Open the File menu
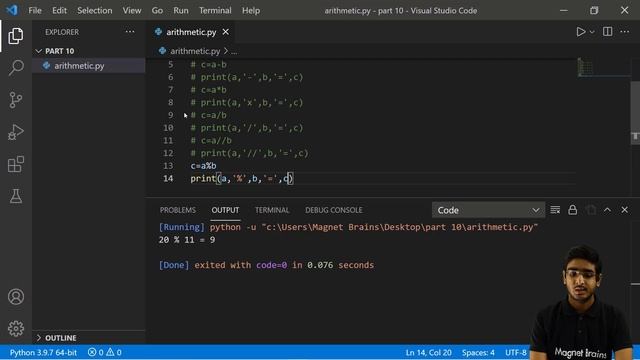This screenshot has width=640, height=360. pyautogui.click(x=35, y=10)
